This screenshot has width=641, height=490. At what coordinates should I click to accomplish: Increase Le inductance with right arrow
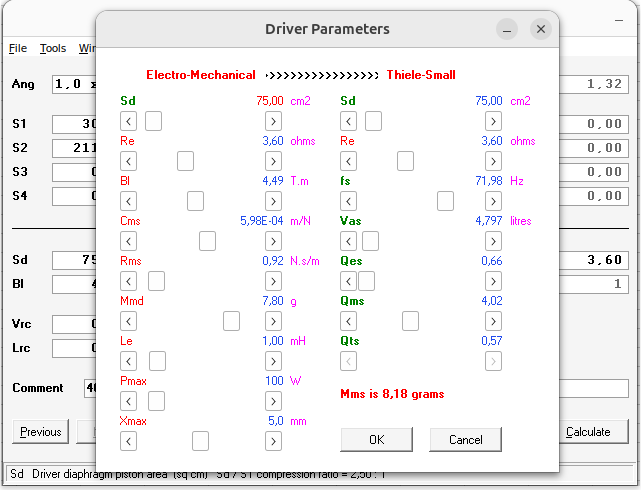pos(273,361)
